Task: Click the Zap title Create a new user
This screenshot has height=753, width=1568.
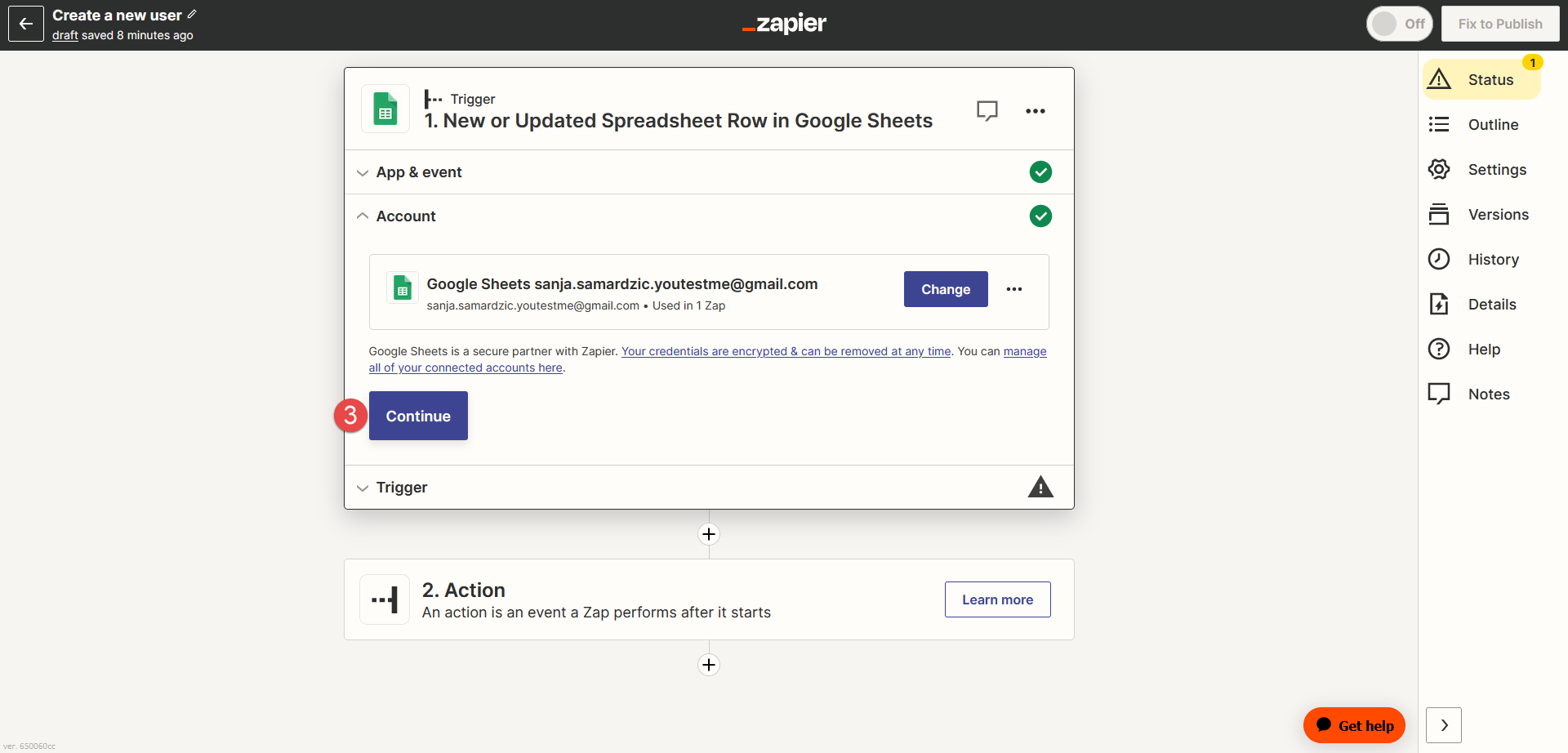Action: pos(117,15)
